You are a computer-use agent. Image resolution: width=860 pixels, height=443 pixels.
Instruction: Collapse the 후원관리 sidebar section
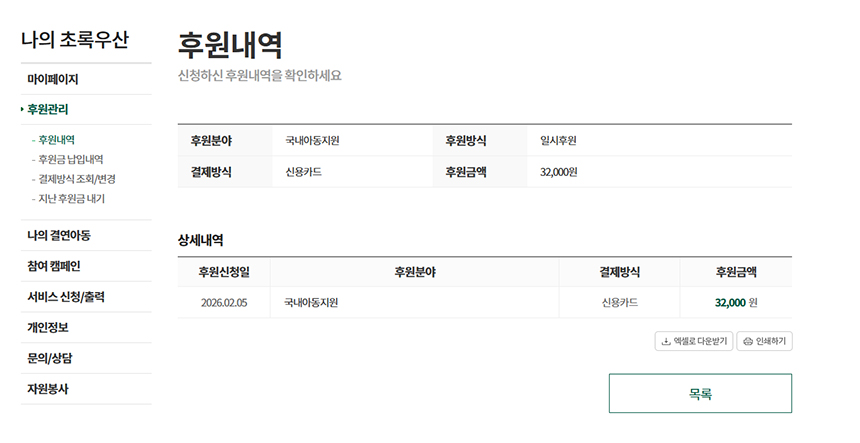pyautogui.click(x=48, y=109)
